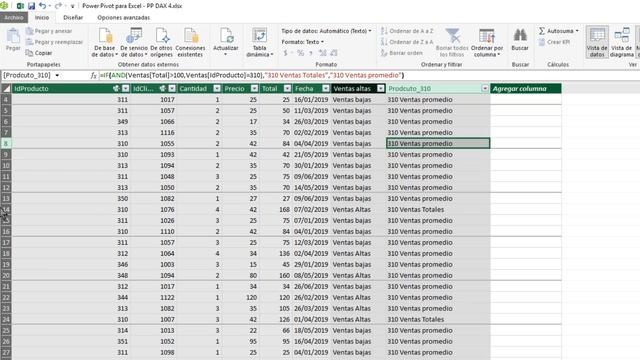This screenshot has width=640, height=360.
Task: Click increase decimals icon
Action: pyautogui.click(x=322, y=53)
